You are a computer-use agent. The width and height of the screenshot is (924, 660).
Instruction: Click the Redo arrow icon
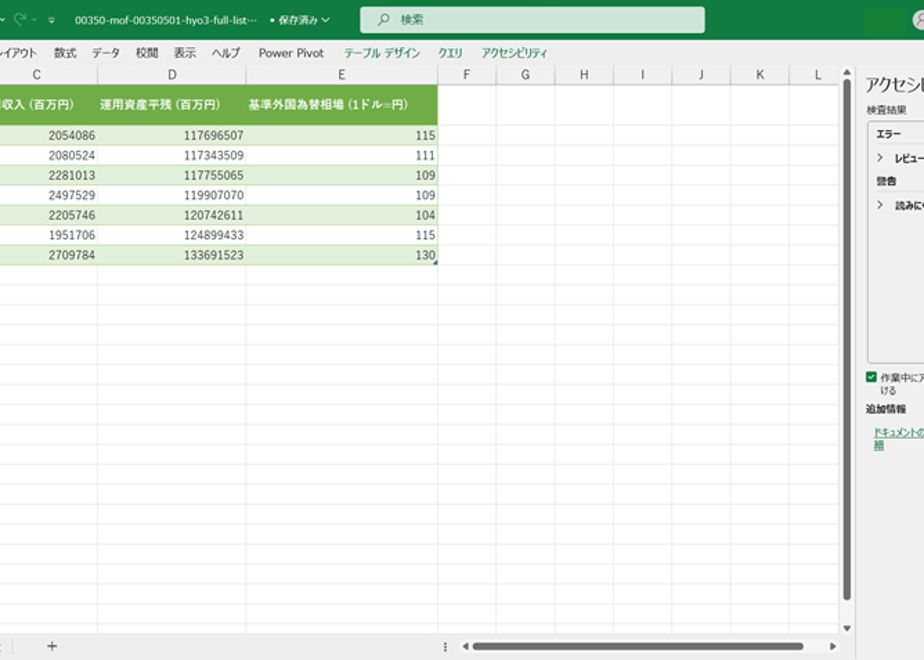[20, 19]
